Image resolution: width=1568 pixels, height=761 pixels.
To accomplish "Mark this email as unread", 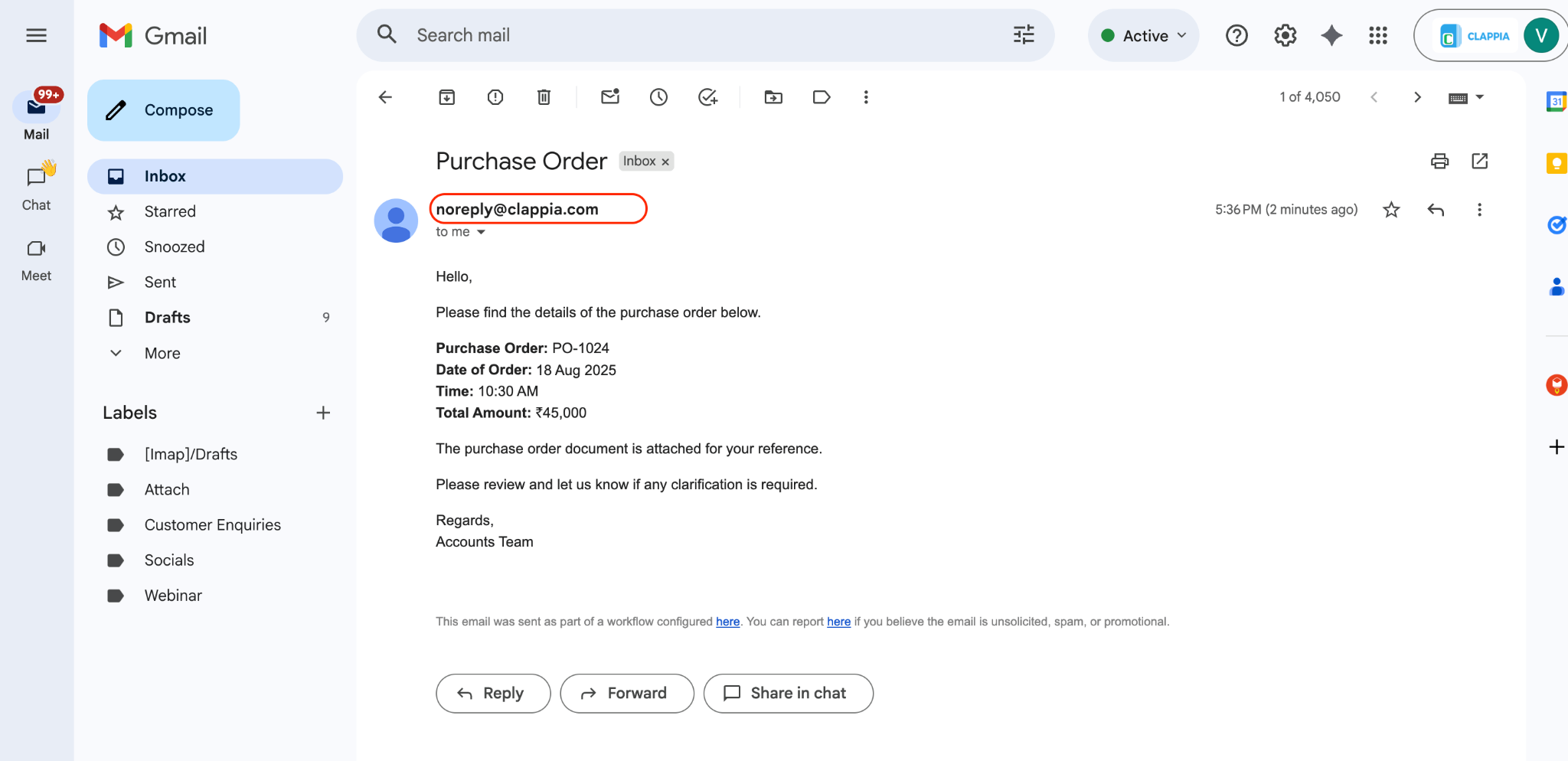I will tap(610, 96).
